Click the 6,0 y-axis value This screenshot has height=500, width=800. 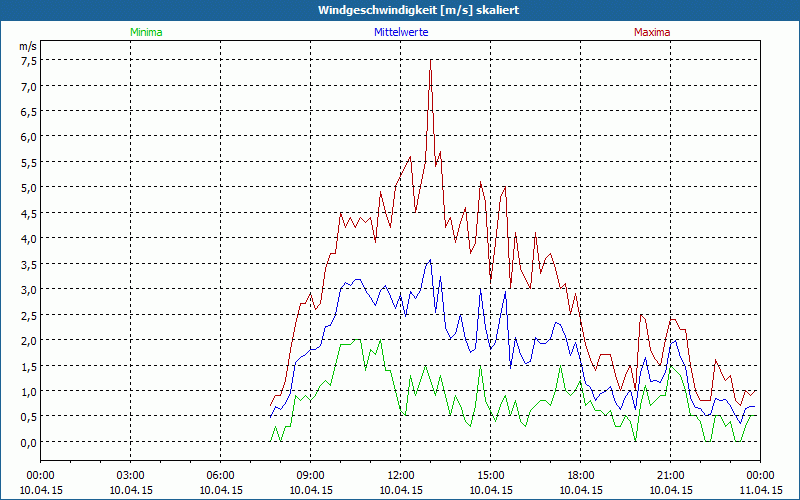(x=29, y=137)
